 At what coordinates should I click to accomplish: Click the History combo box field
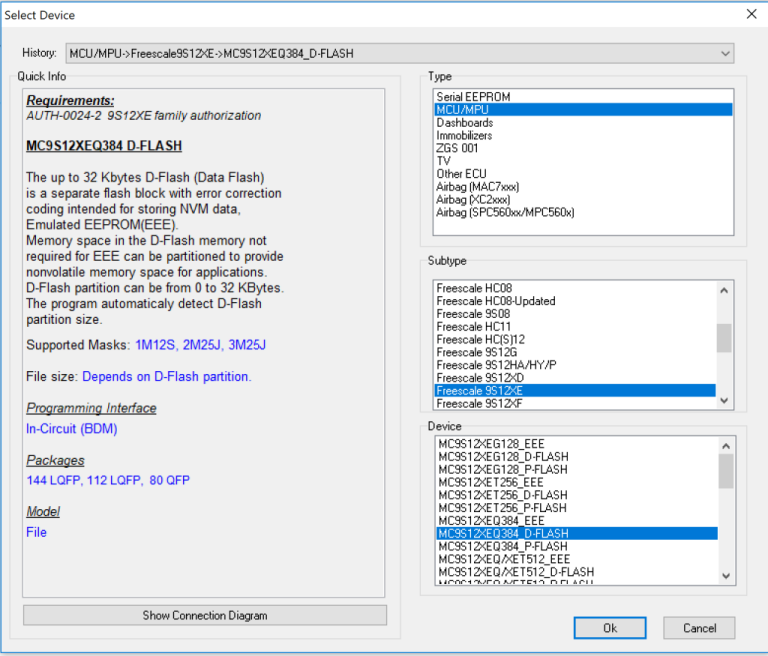[400, 53]
